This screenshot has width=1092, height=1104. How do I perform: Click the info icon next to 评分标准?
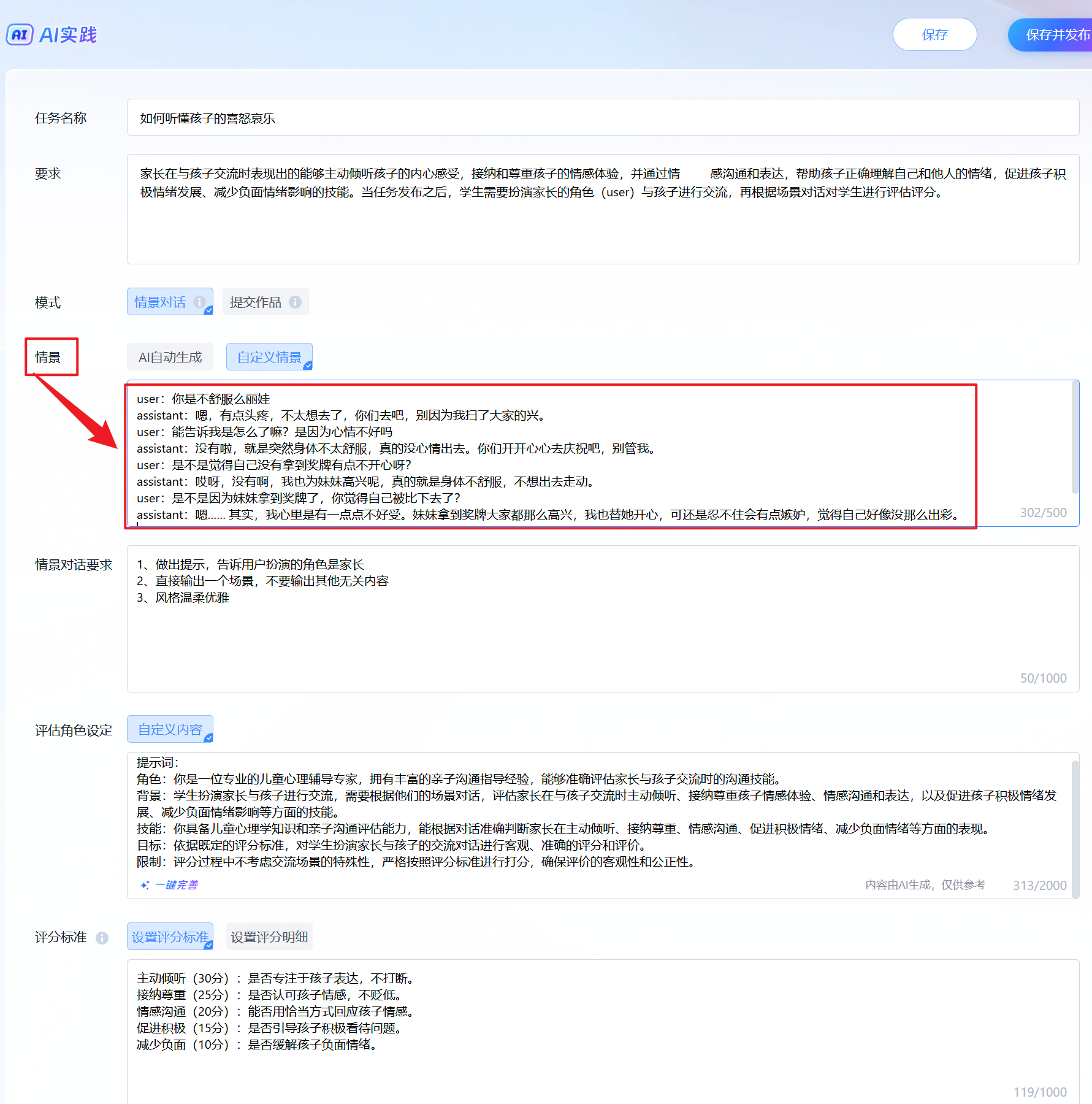pos(102,938)
